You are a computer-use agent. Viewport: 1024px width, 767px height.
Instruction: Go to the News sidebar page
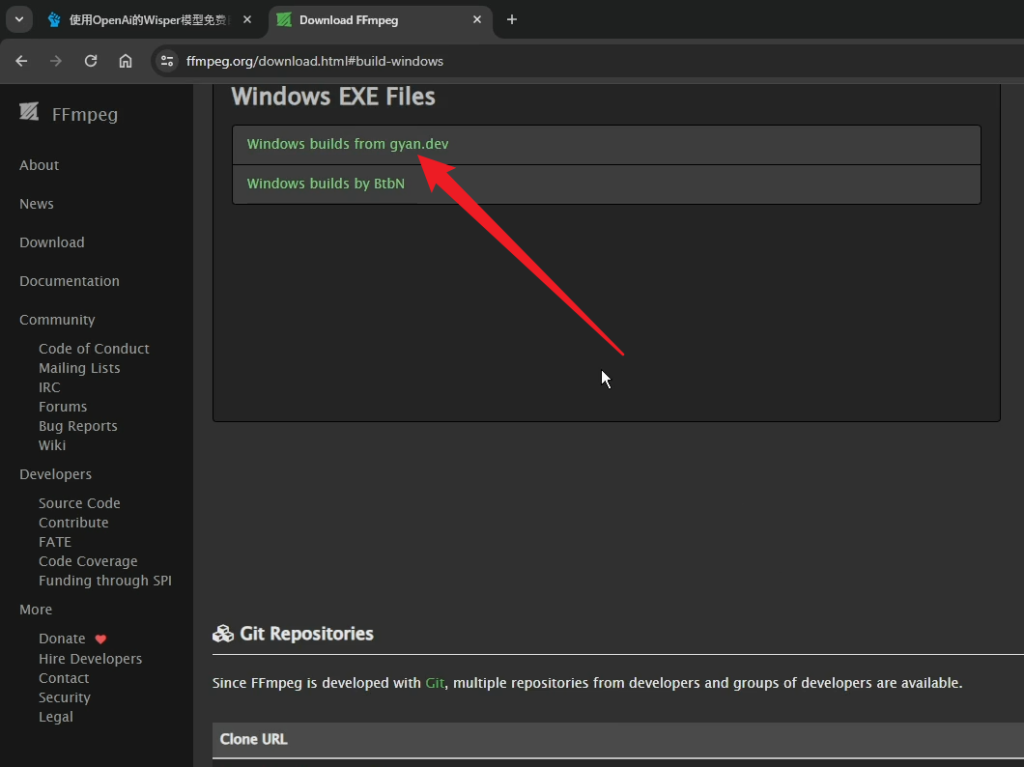click(x=36, y=204)
